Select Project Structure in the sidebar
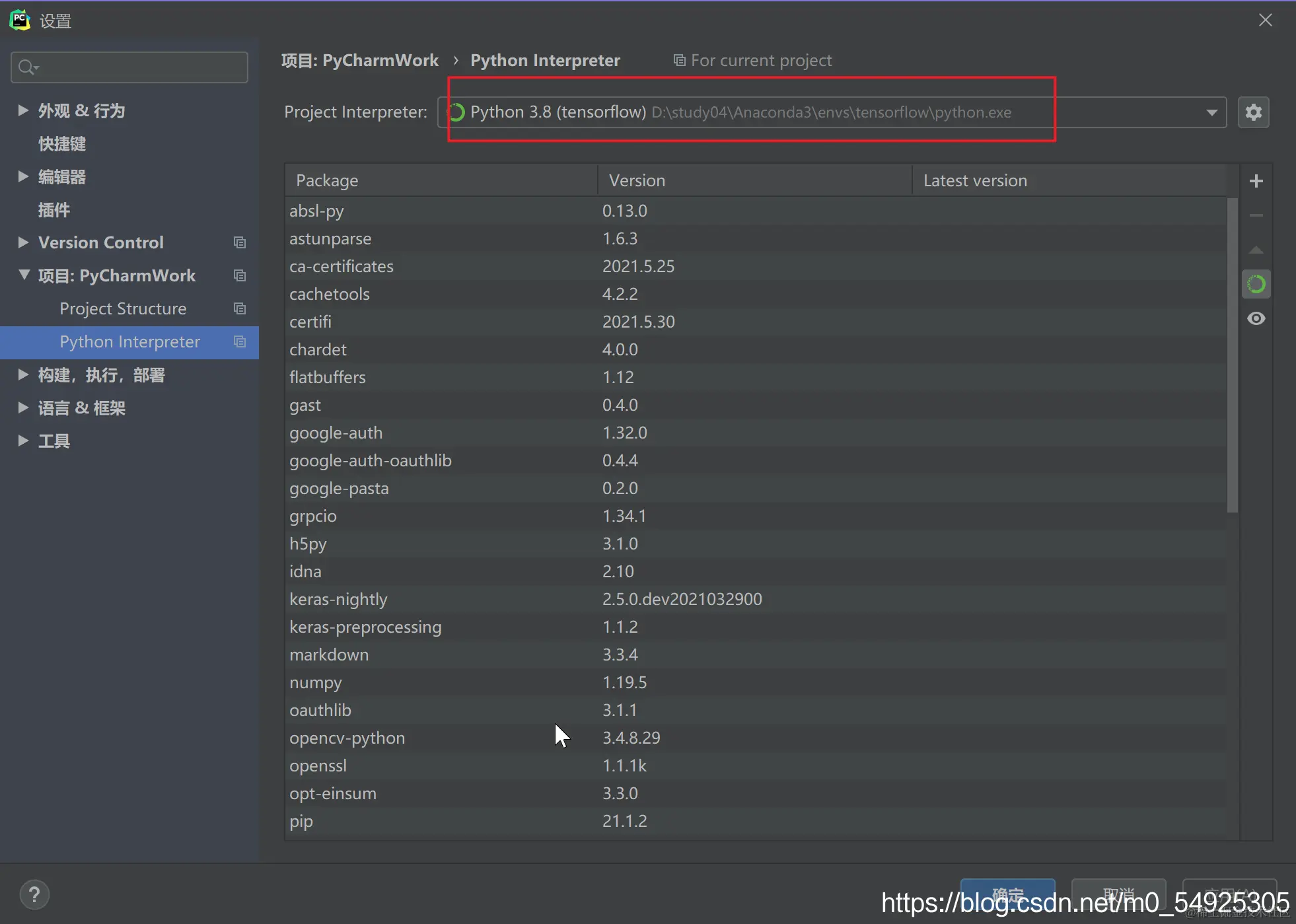This screenshot has height=924, width=1296. click(x=123, y=308)
